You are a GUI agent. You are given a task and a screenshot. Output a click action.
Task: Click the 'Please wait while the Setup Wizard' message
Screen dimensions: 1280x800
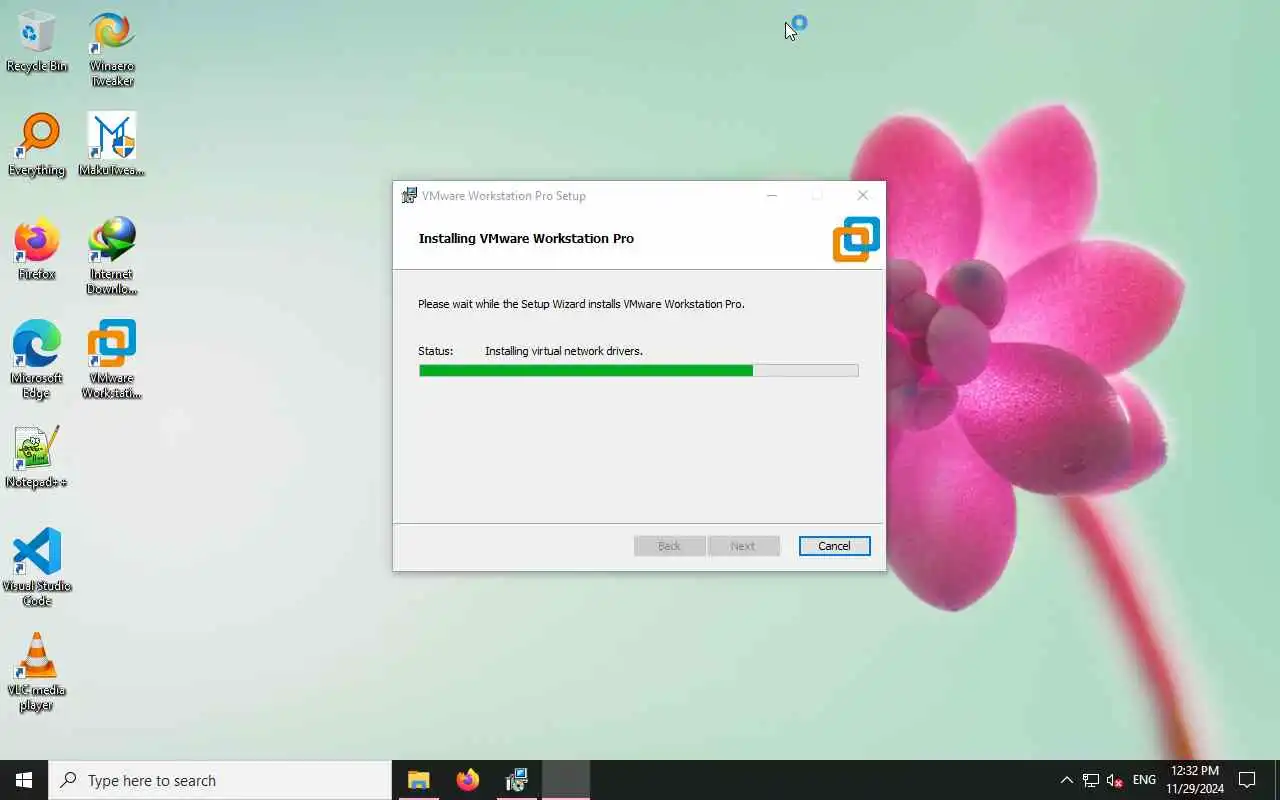581,304
